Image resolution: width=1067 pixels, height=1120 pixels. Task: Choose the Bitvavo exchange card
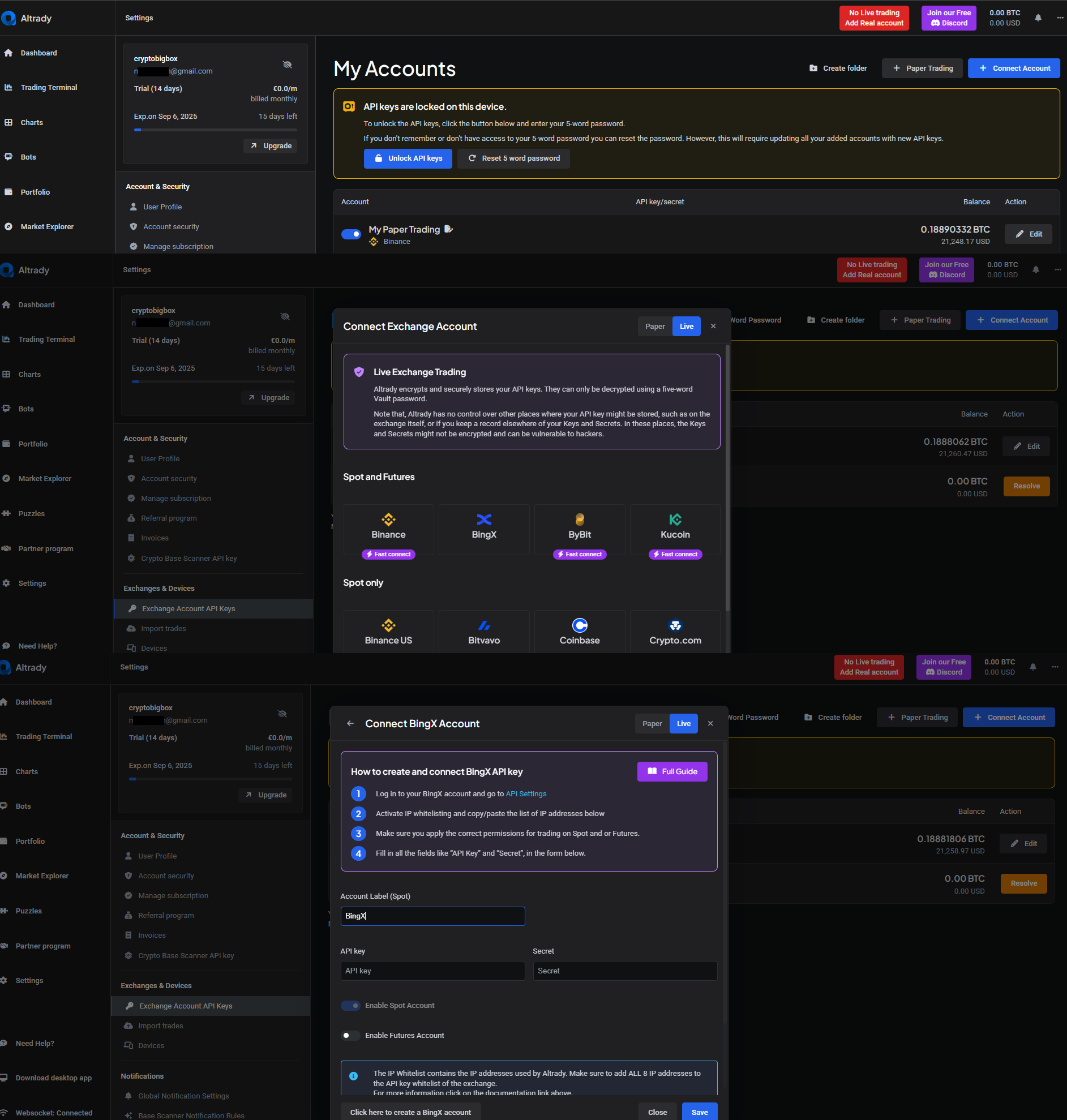484,632
